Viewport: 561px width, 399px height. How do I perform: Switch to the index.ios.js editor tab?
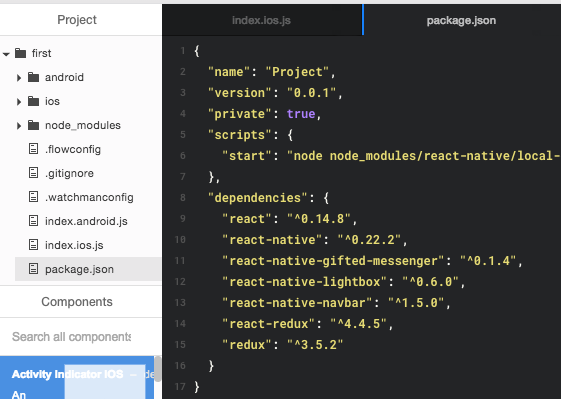pyautogui.click(x=262, y=20)
